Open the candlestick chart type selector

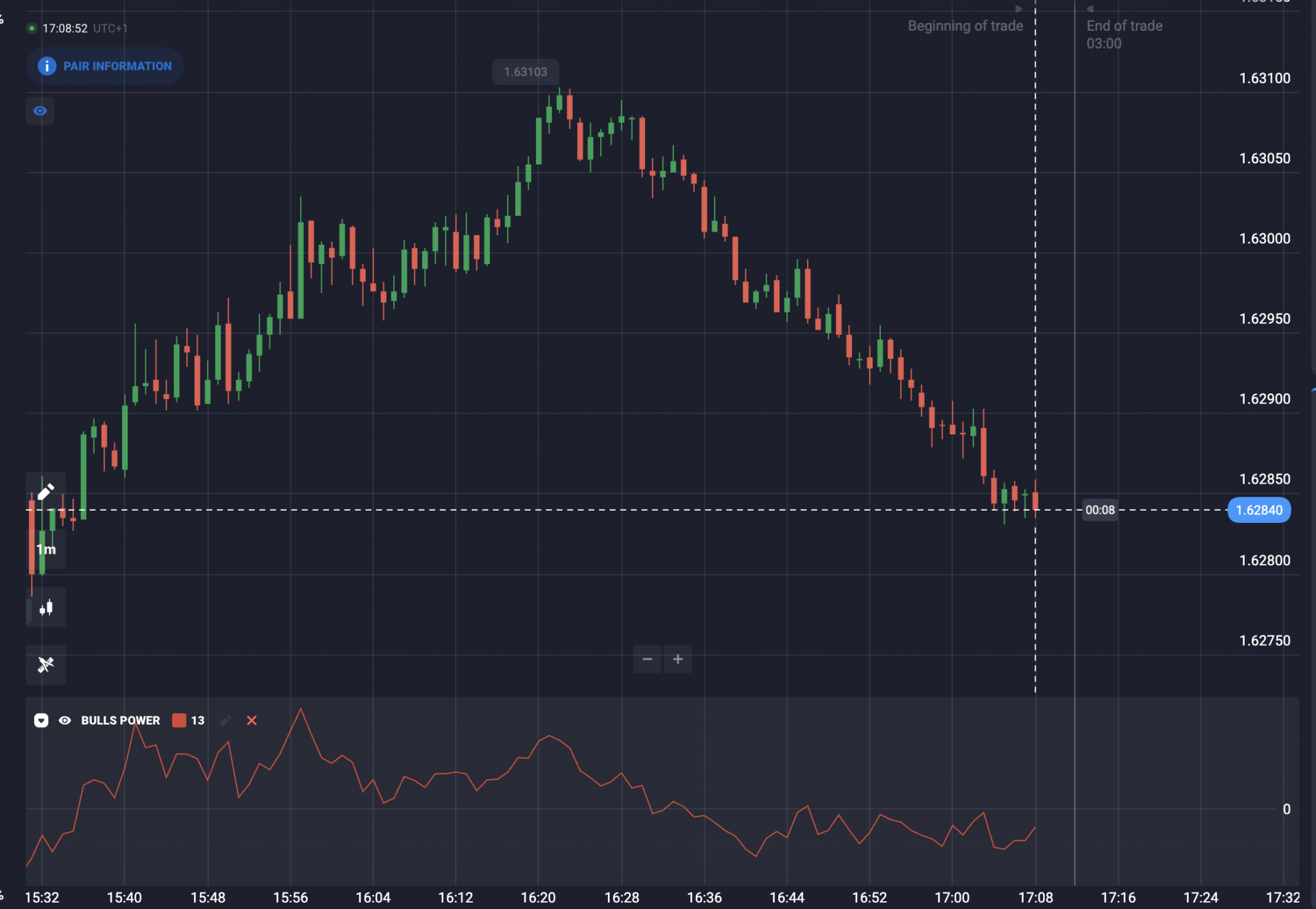[46, 607]
